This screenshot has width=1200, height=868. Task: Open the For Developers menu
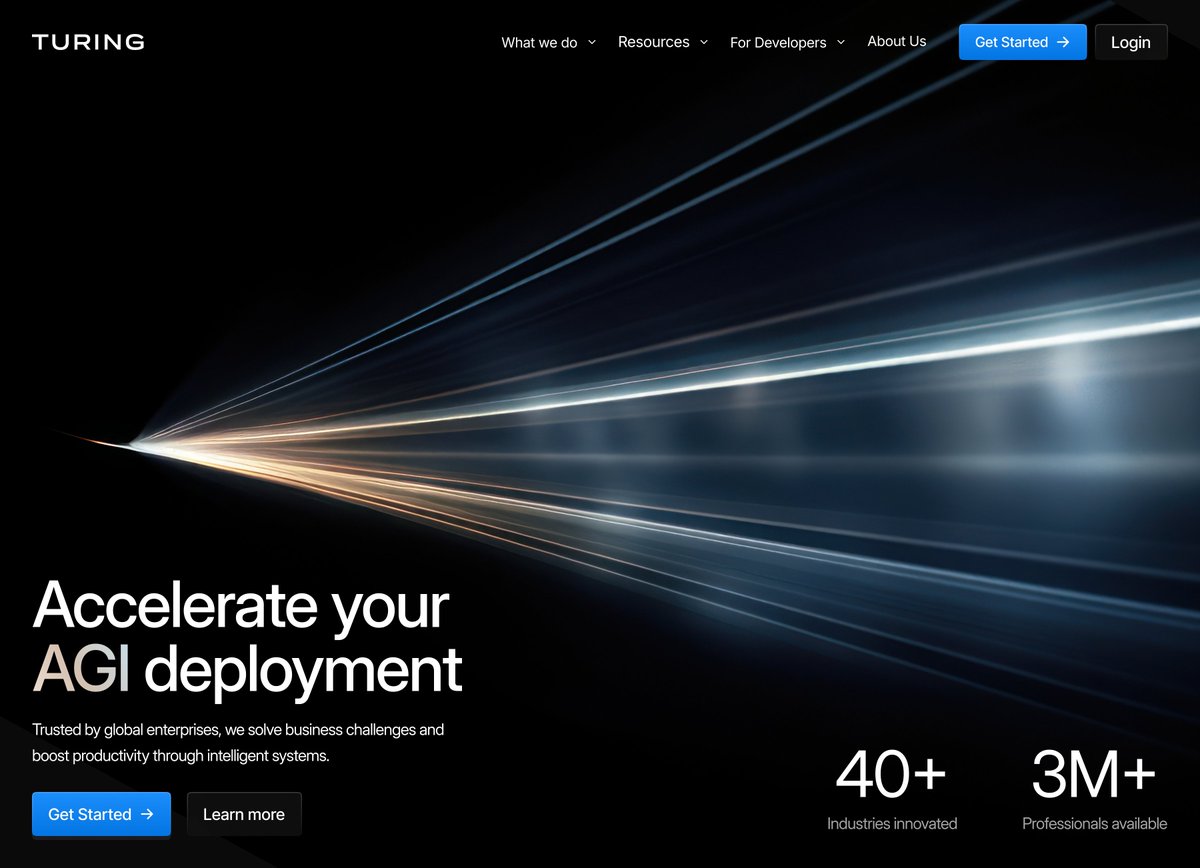778,42
